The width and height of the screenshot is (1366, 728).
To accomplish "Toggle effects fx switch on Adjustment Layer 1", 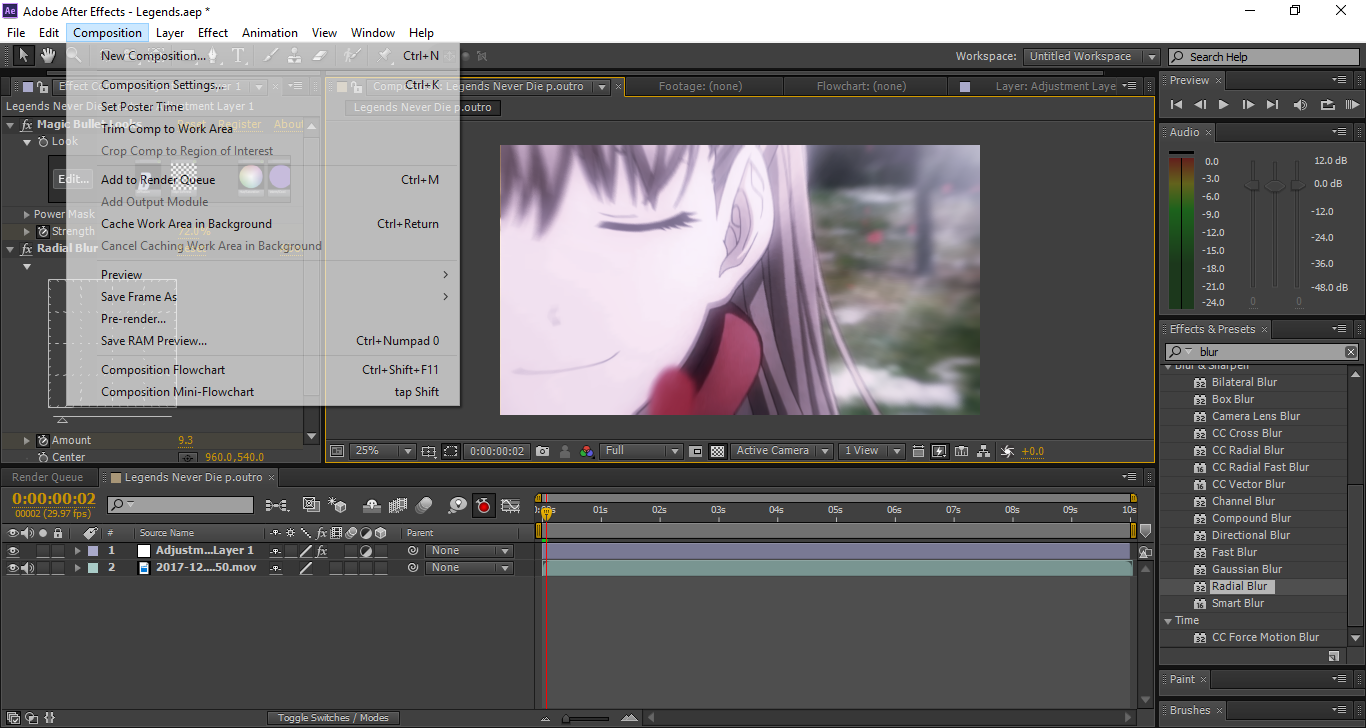I will click(x=321, y=551).
